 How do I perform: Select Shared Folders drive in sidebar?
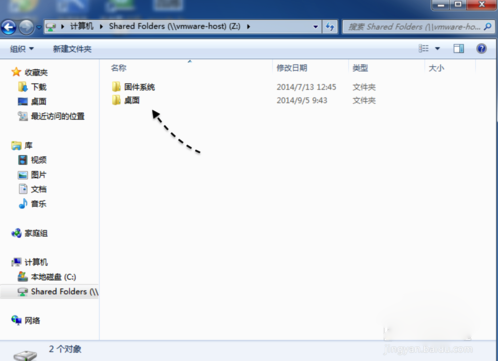point(65,292)
